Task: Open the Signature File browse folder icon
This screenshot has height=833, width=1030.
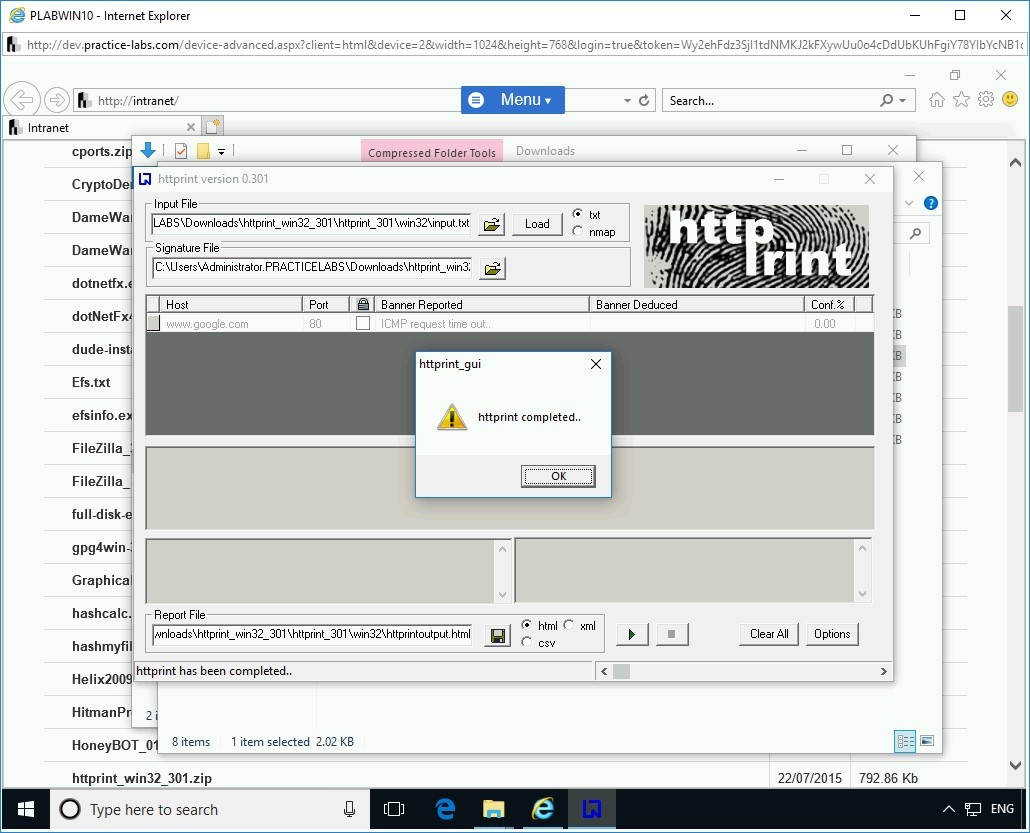Action: click(x=491, y=267)
